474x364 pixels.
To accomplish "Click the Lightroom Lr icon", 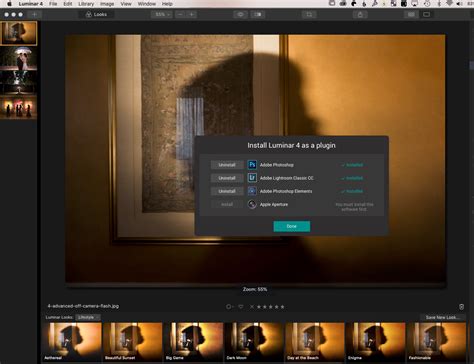I will tap(252, 178).
